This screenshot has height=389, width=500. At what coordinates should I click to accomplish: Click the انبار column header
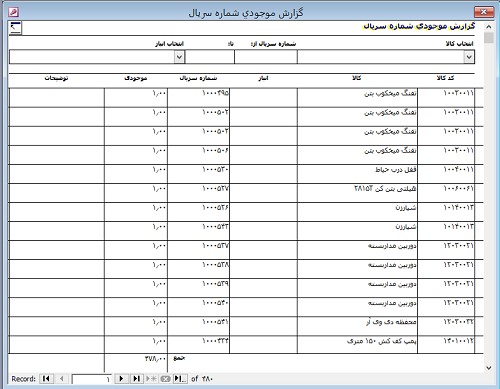(x=263, y=78)
